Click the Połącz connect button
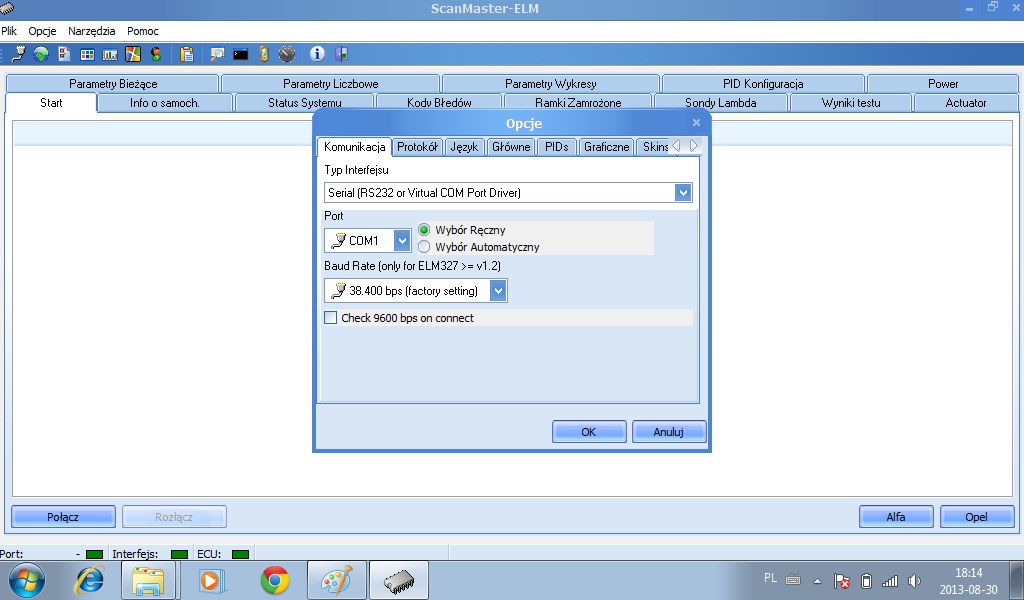The image size is (1024, 600). (63, 516)
